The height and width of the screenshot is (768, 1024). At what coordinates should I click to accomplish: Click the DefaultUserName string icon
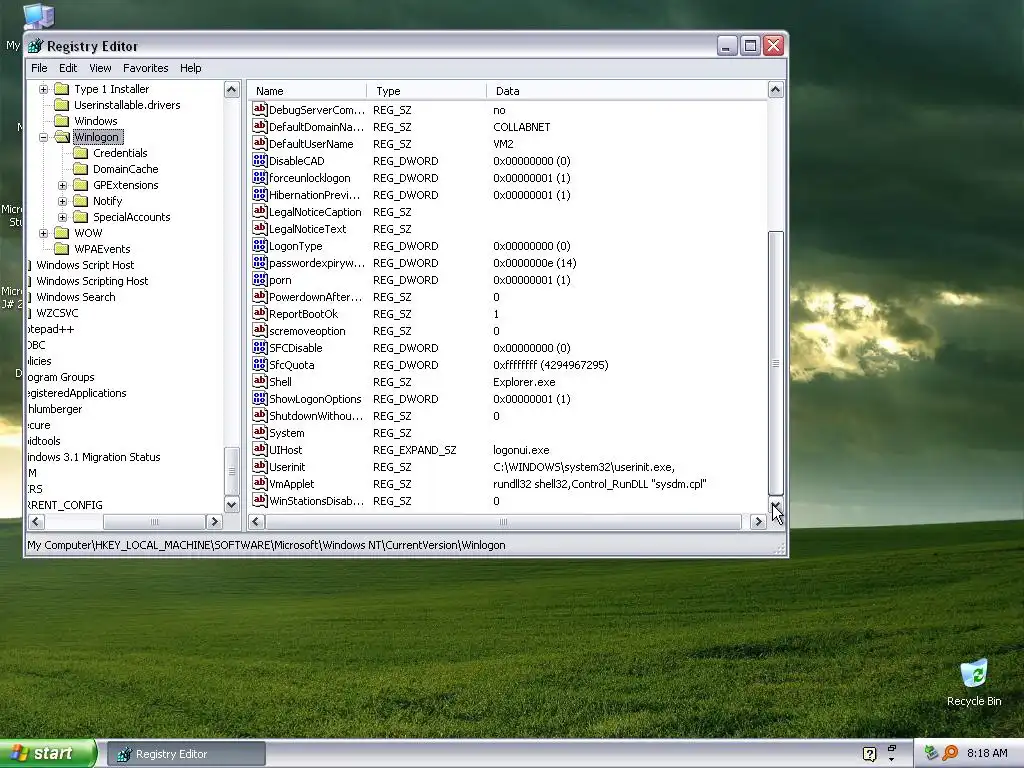click(259, 144)
